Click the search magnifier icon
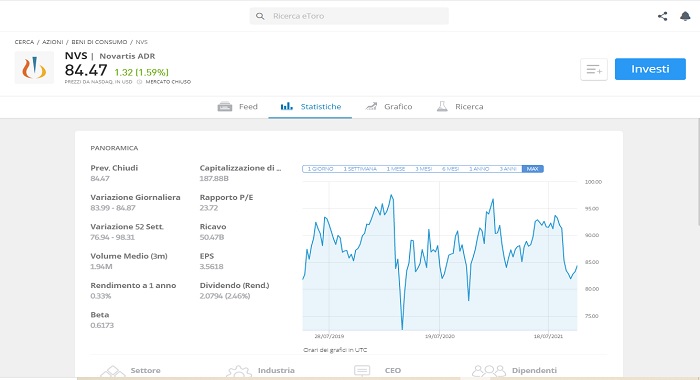Image resolution: width=700 pixels, height=380 pixels. pyautogui.click(x=260, y=16)
